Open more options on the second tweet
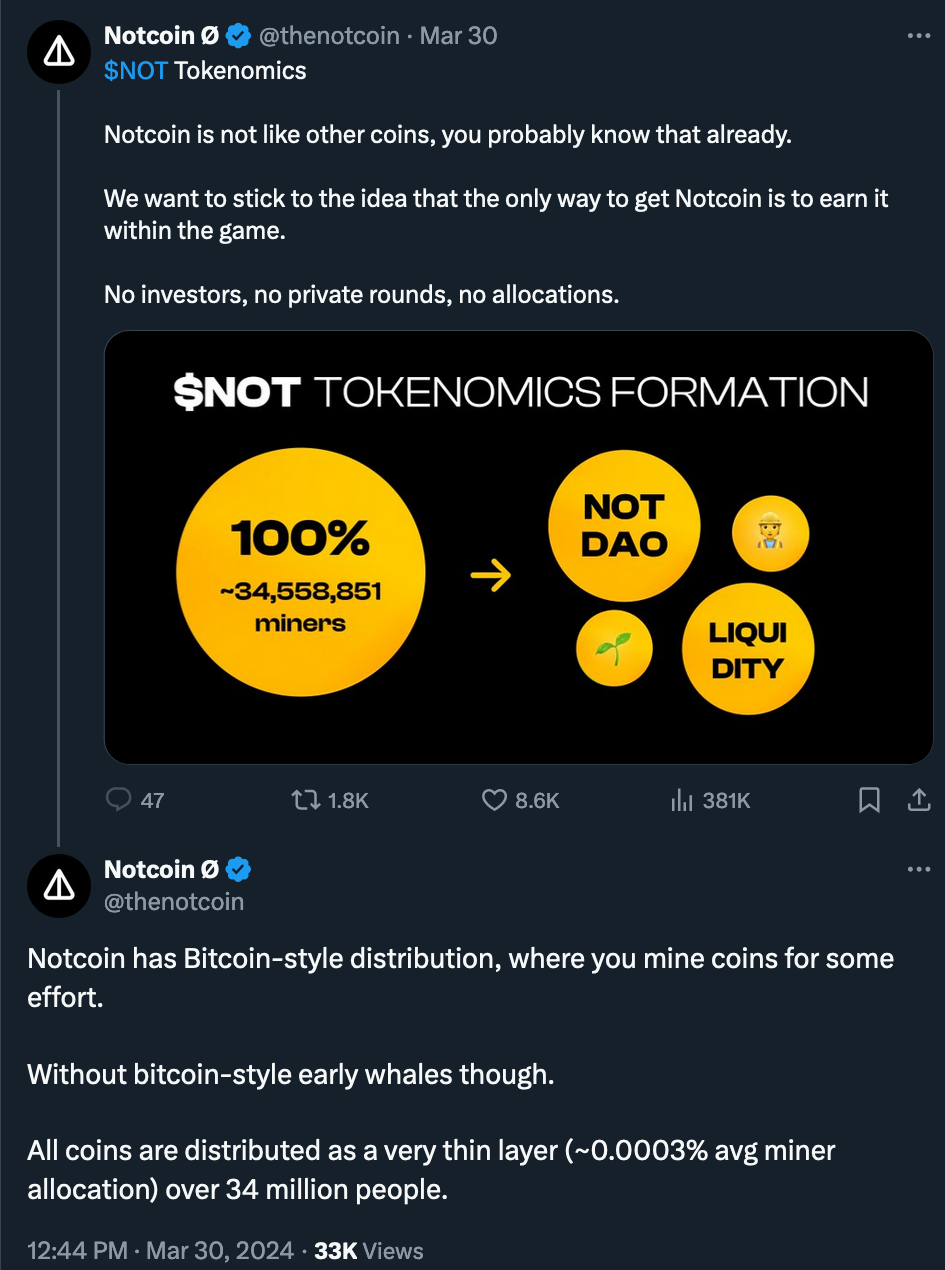The image size is (945, 1270). click(918, 869)
